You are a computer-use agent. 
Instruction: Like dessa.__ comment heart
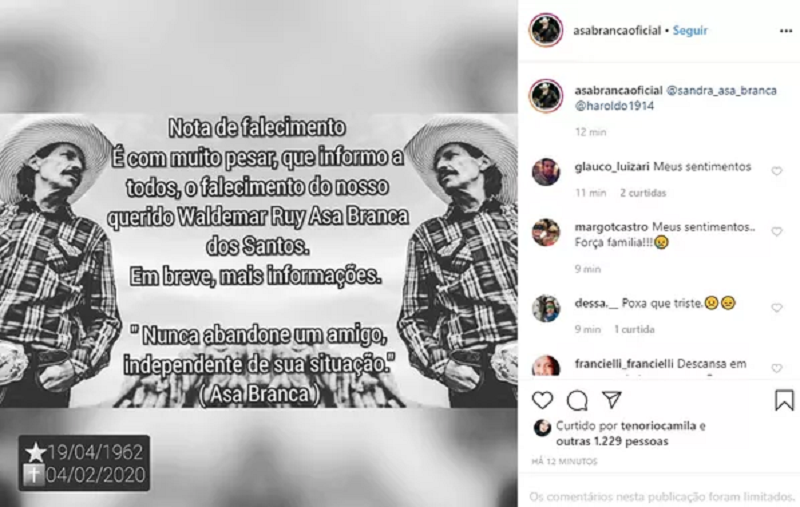point(777,308)
